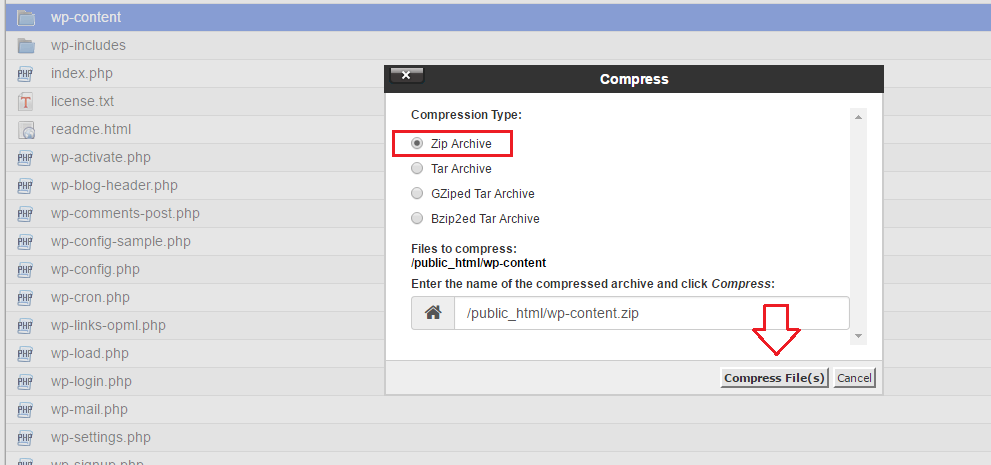Select the readme.html file name
Screen dimensions: 991x465
(91, 130)
